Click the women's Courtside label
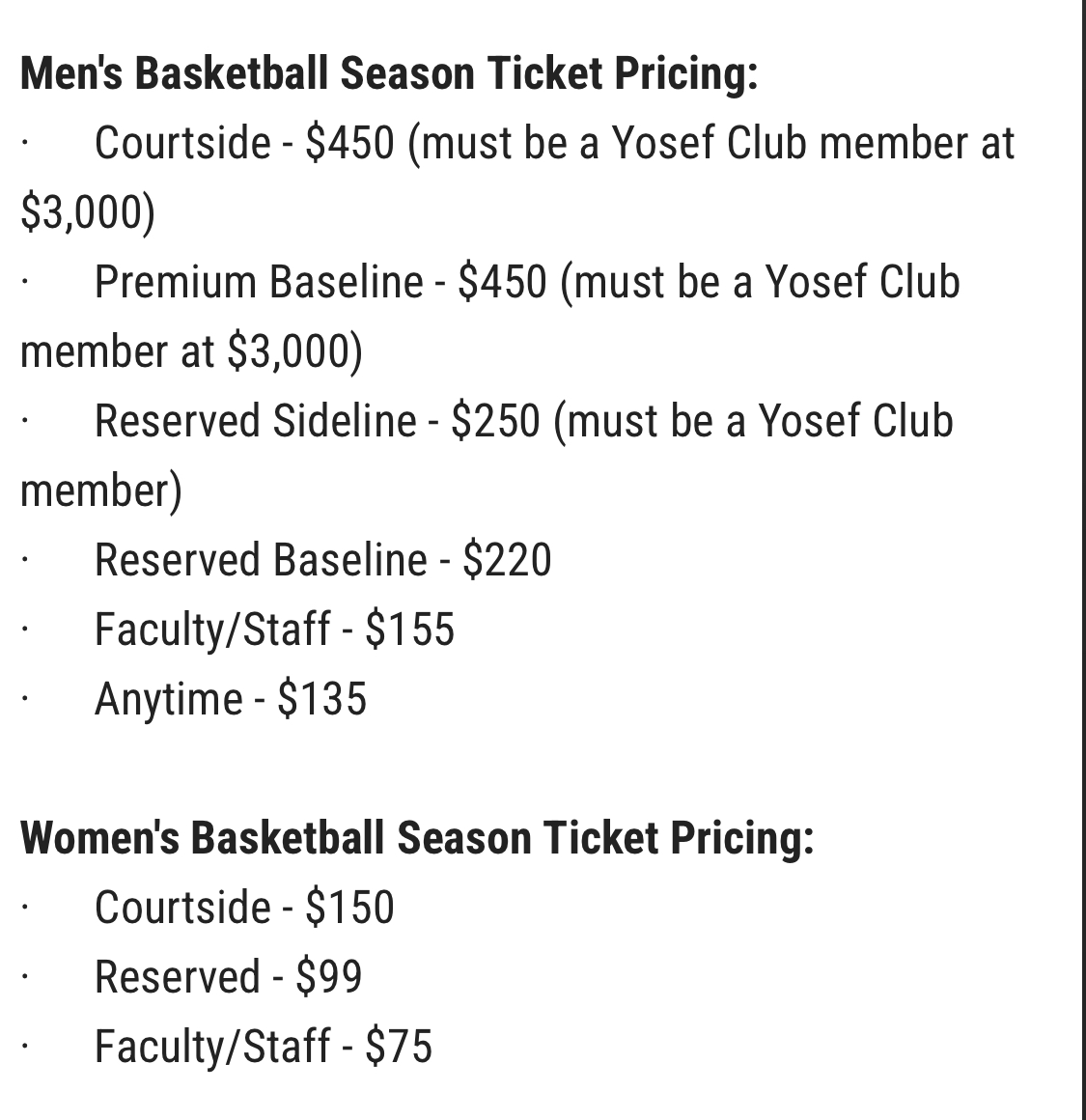 coord(182,909)
